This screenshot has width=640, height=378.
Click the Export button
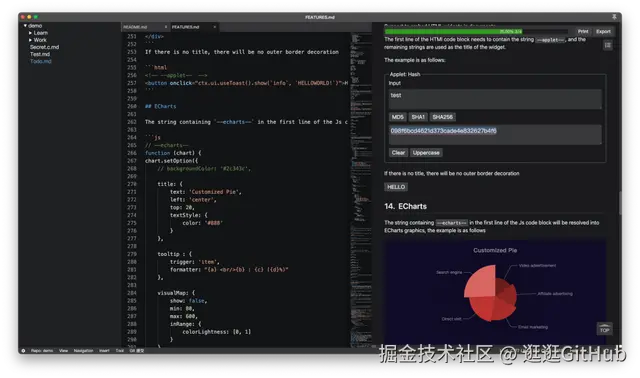pyautogui.click(x=603, y=31)
